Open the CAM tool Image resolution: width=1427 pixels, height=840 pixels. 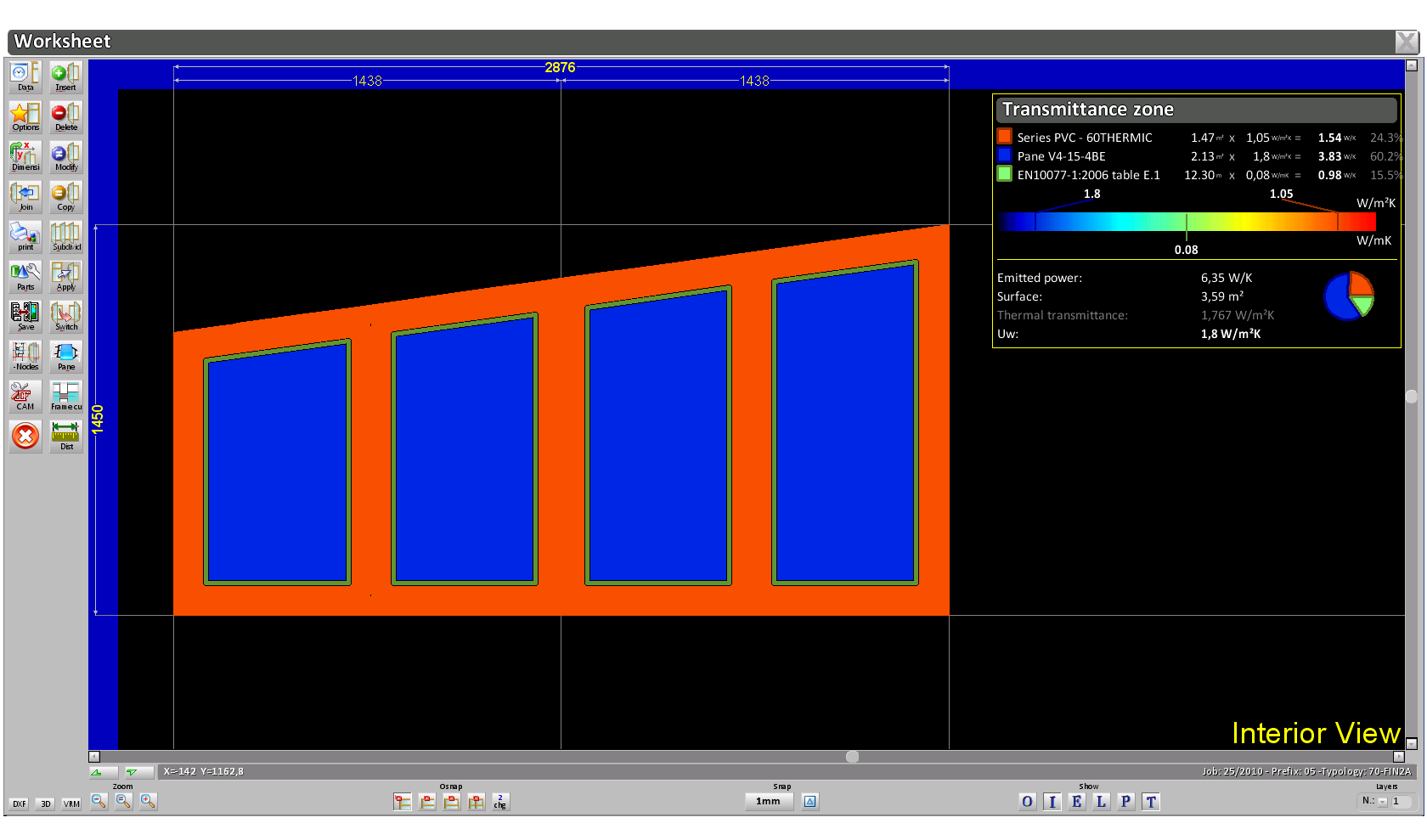coord(25,396)
